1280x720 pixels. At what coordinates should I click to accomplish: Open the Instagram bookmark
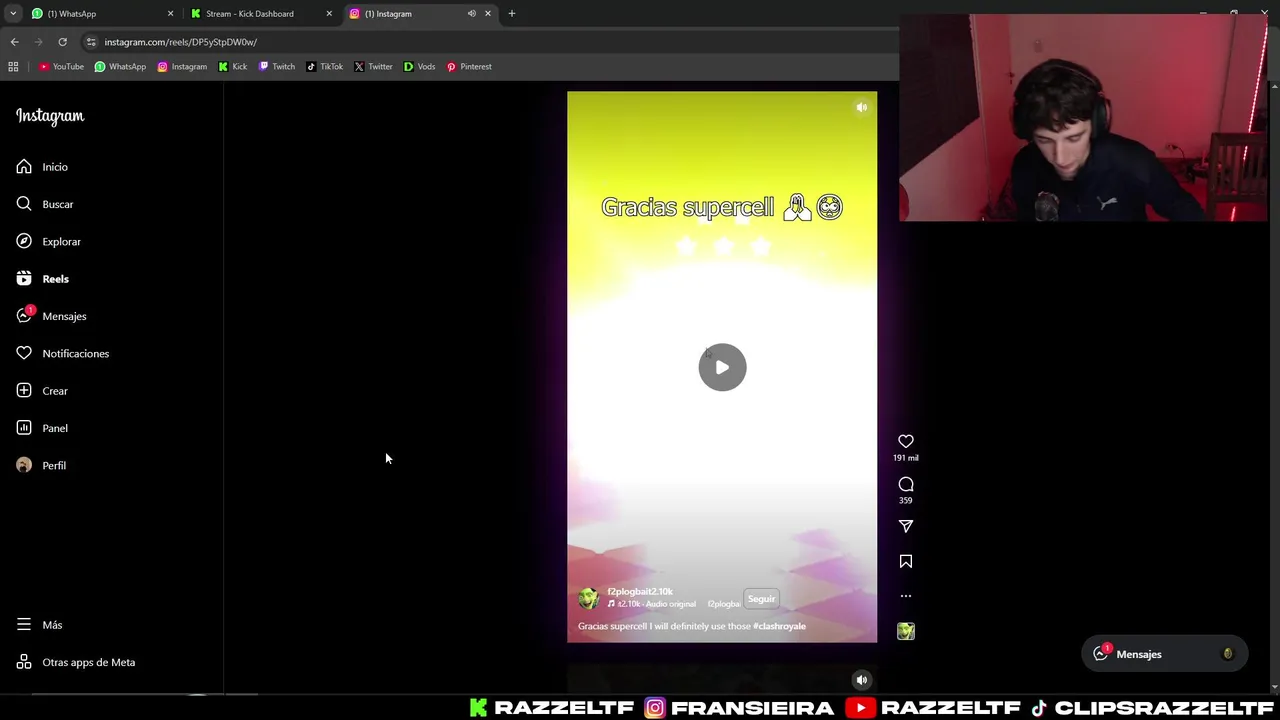click(182, 67)
